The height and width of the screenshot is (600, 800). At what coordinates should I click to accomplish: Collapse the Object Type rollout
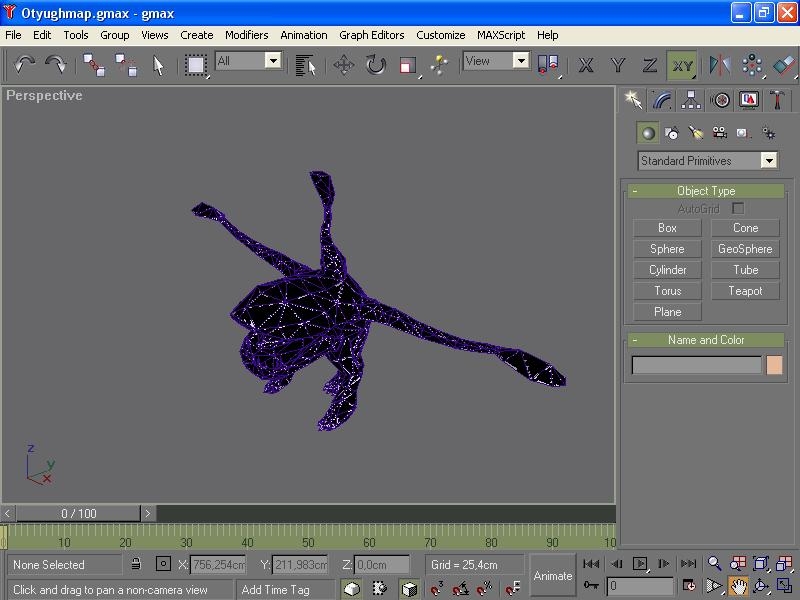pos(706,191)
